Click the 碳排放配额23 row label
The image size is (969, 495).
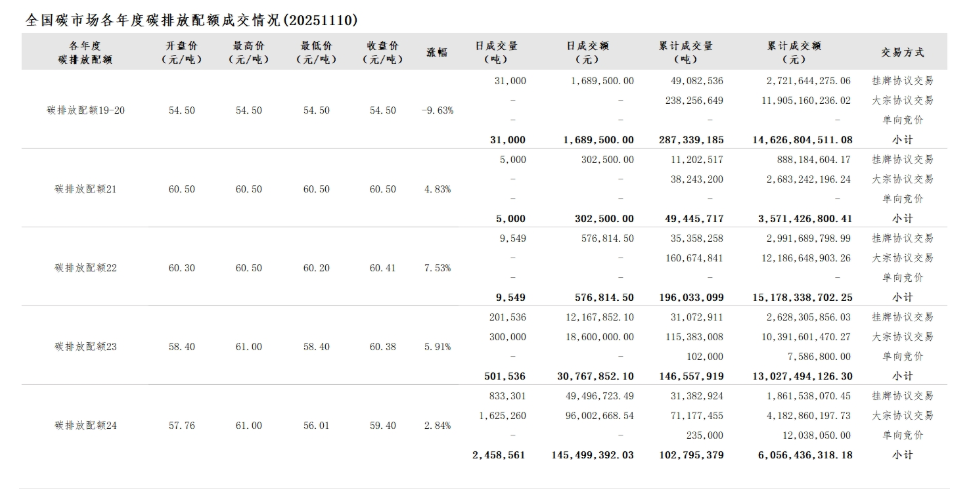point(85,347)
